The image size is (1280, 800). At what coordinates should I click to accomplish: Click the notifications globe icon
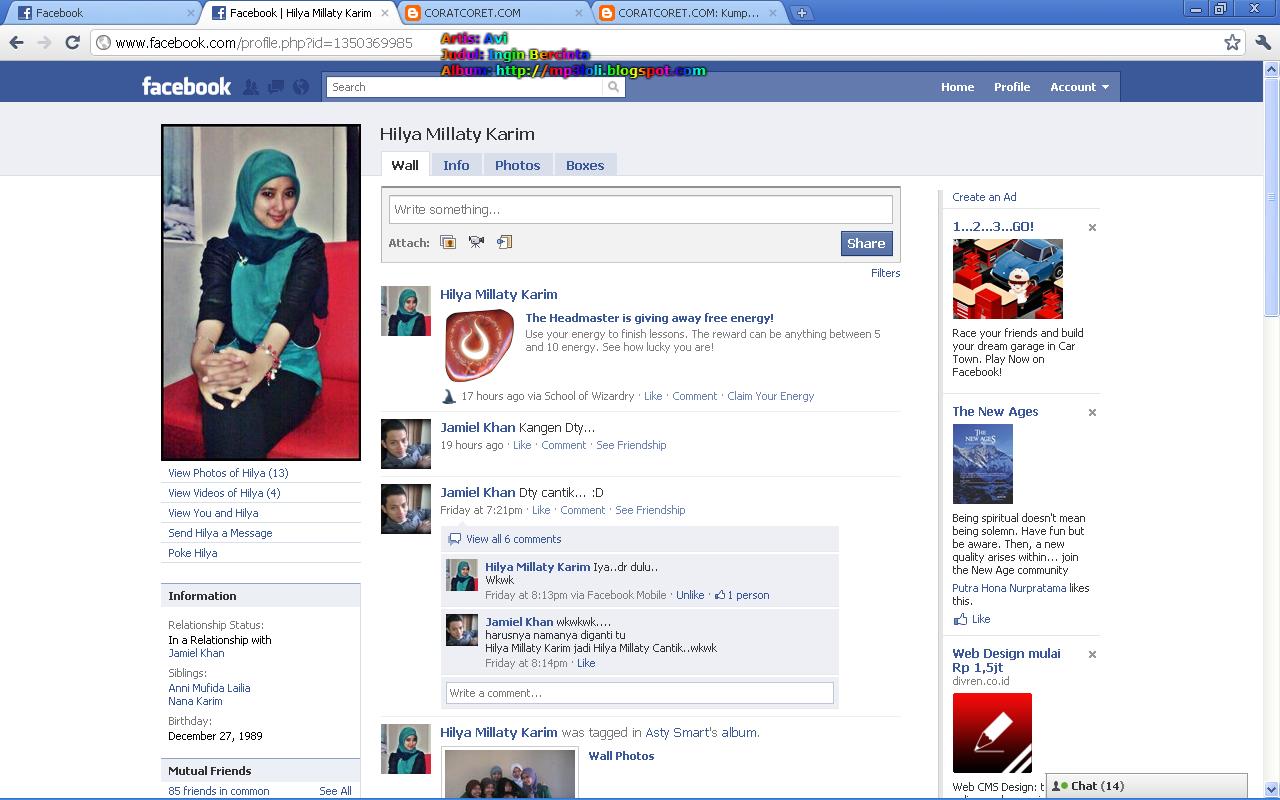(300, 87)
